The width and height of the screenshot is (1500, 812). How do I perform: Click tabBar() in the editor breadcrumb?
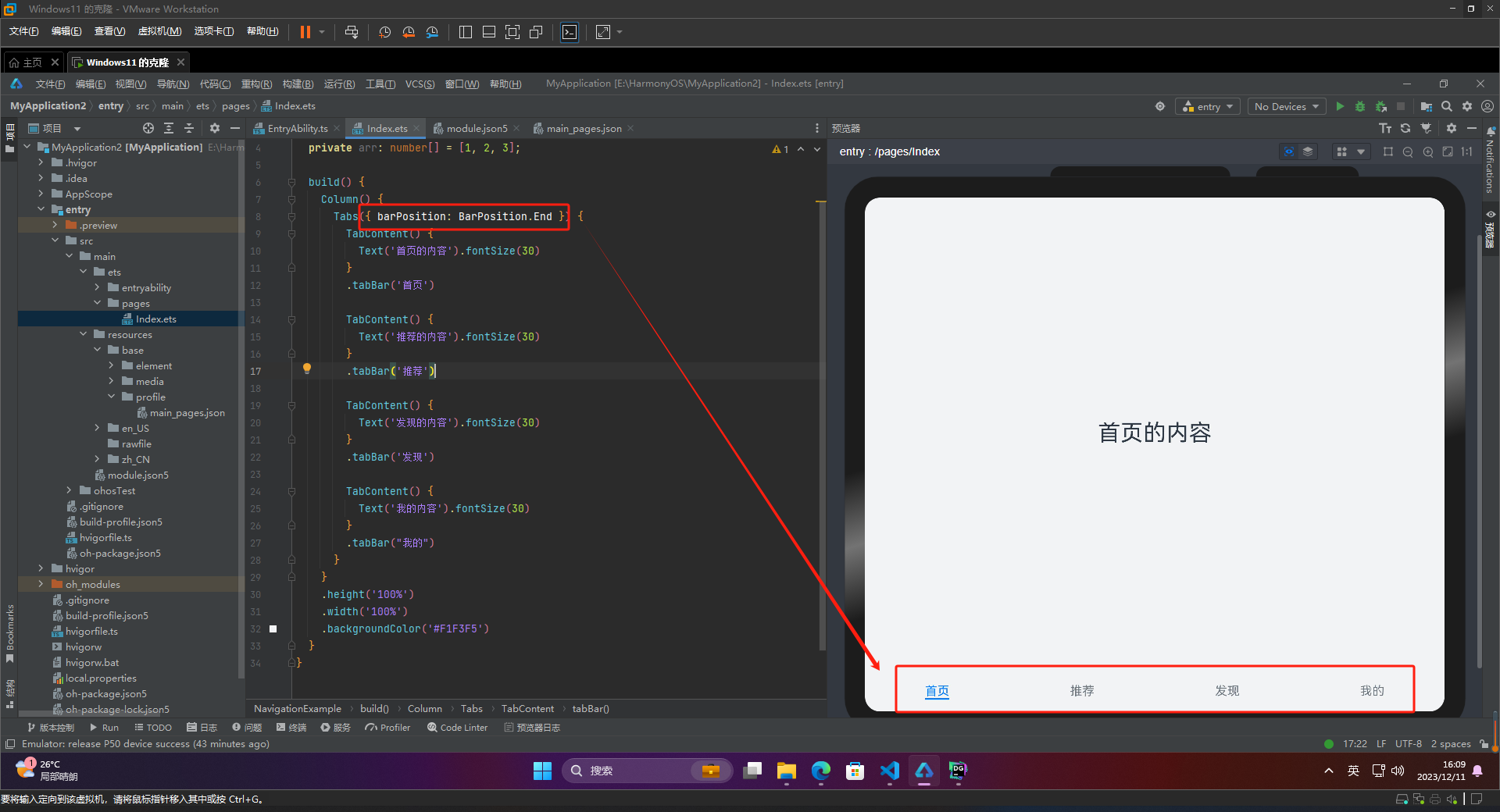click(x=591, y=708)
